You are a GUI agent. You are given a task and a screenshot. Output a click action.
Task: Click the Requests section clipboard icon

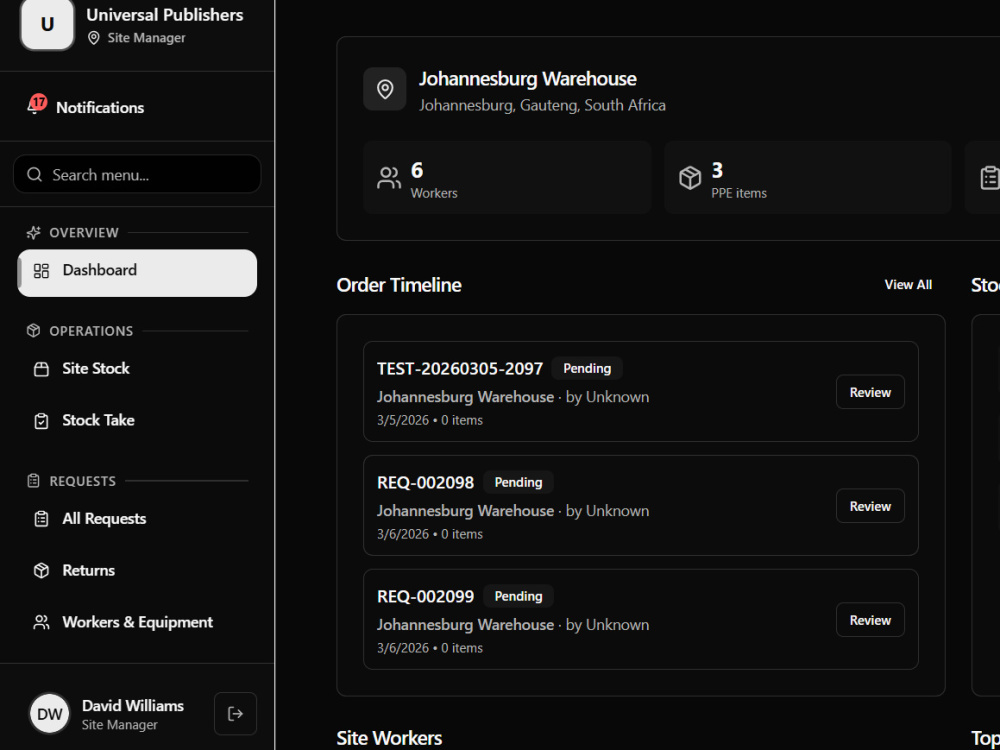[33, 481]
